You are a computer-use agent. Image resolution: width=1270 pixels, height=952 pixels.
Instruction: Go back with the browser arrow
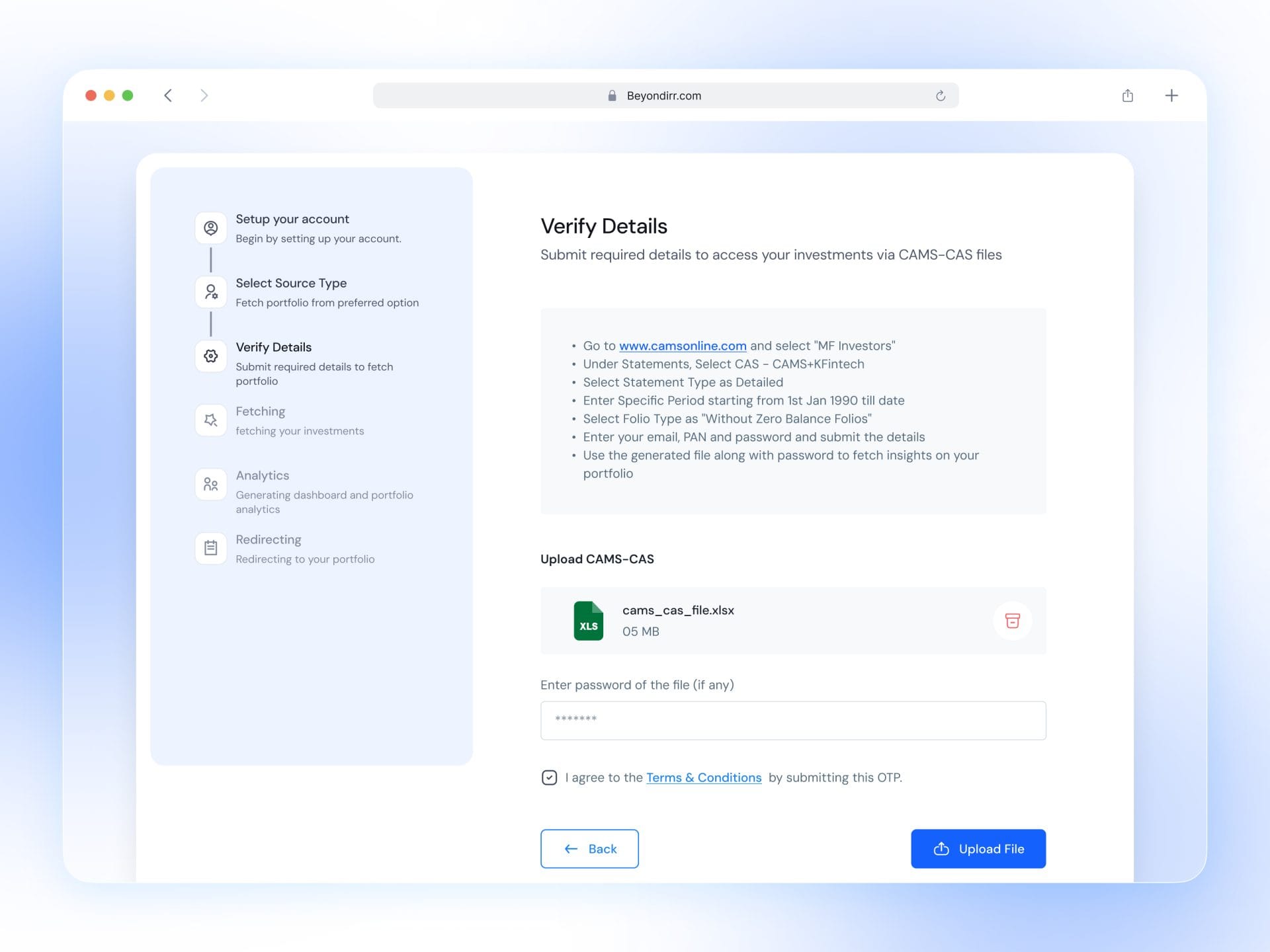click(168, 96)
